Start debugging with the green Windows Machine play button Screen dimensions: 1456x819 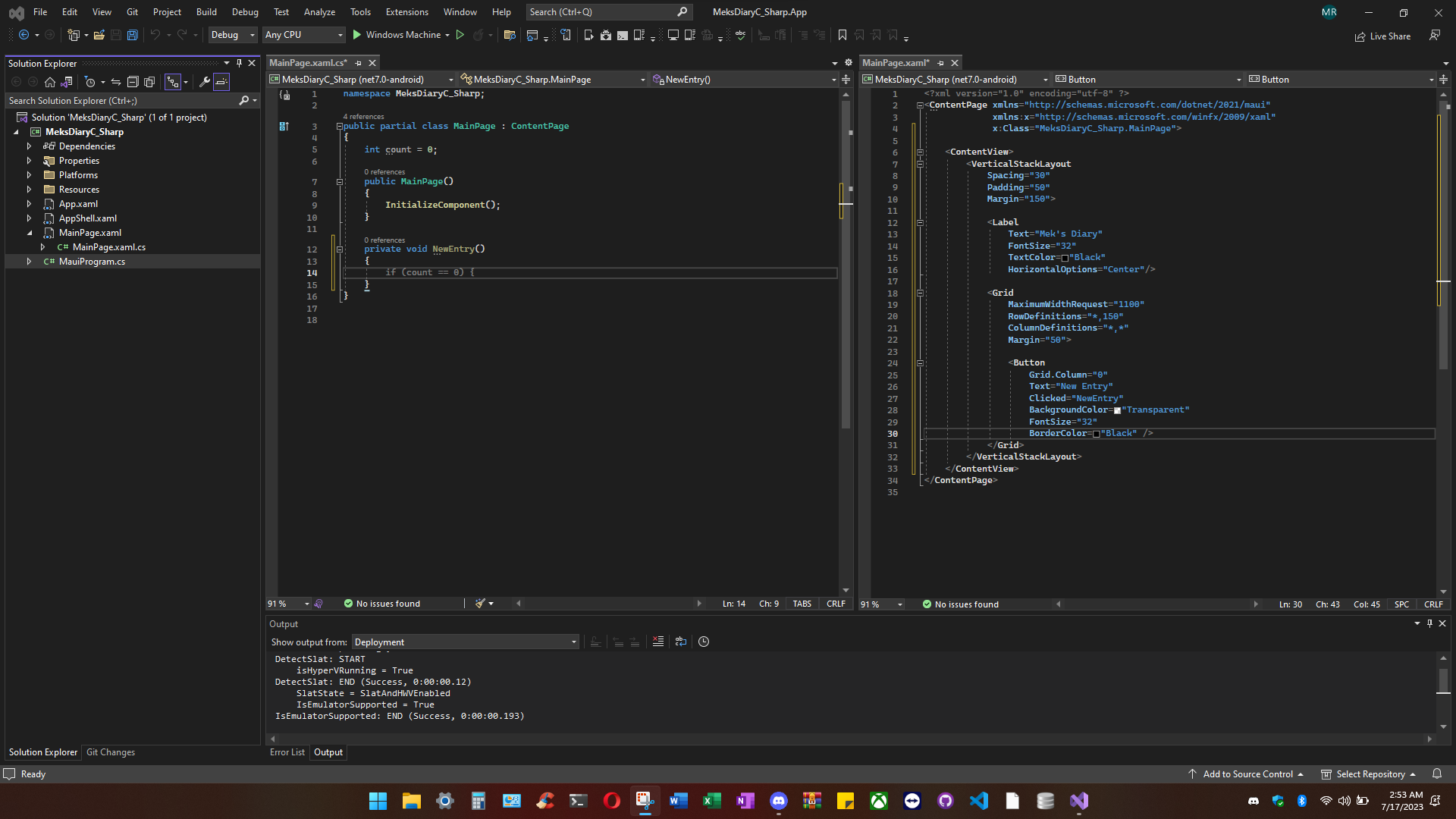(356, 35)
